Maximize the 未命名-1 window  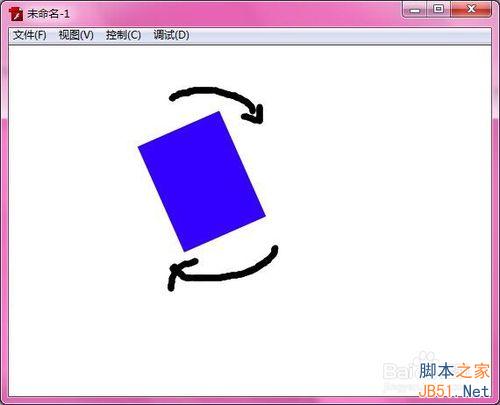click(439, 9)
